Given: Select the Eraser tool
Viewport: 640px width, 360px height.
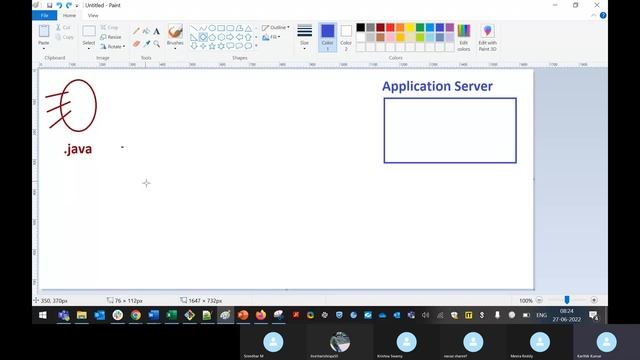Looking at the screenshot, I should click(136, 44).
